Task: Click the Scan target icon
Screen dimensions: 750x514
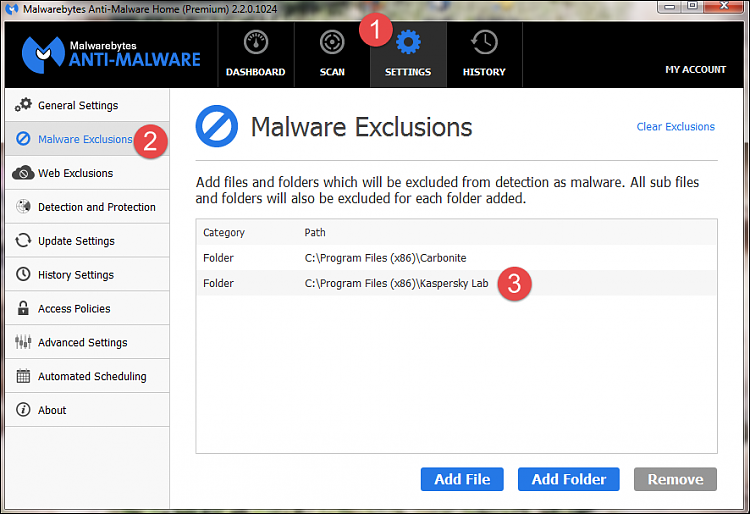Action: pyautogui.click(x=332, y=42)
